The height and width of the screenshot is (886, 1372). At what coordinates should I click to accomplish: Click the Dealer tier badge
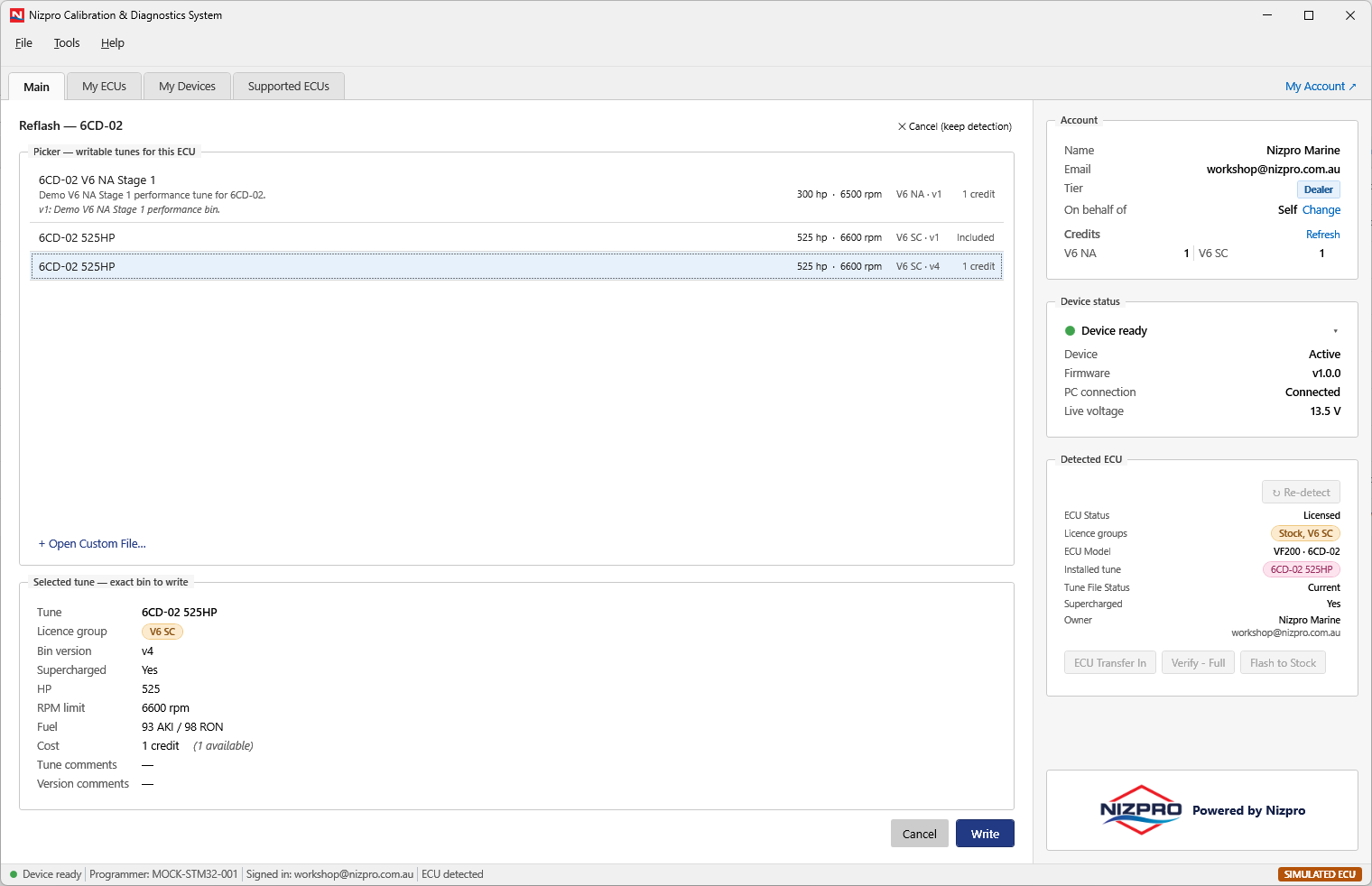tap(1319, 189)
